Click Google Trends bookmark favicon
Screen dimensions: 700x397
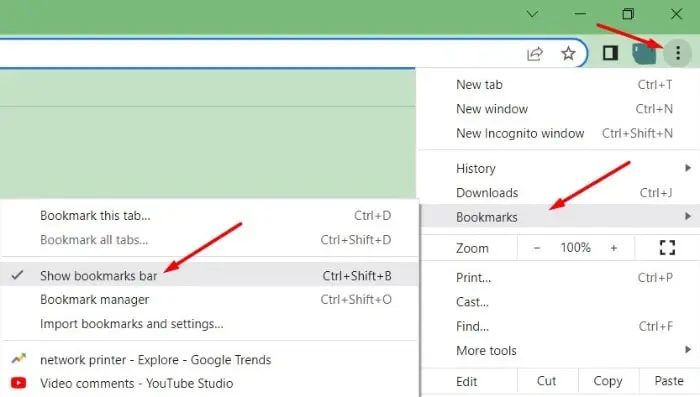pyautogui.click(x=19, y=359)
